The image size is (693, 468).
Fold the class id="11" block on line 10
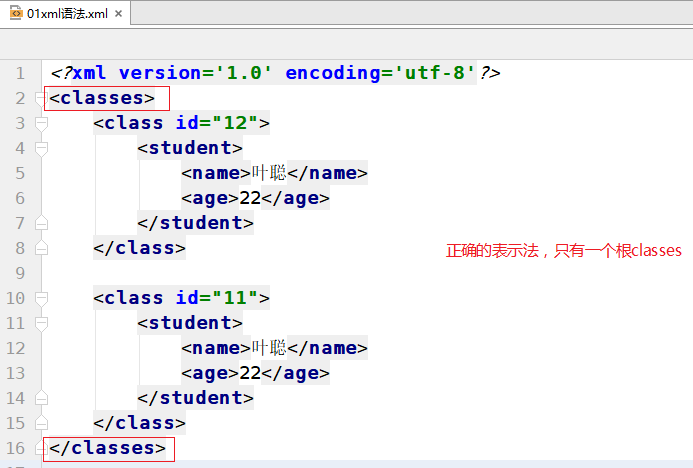41,298
